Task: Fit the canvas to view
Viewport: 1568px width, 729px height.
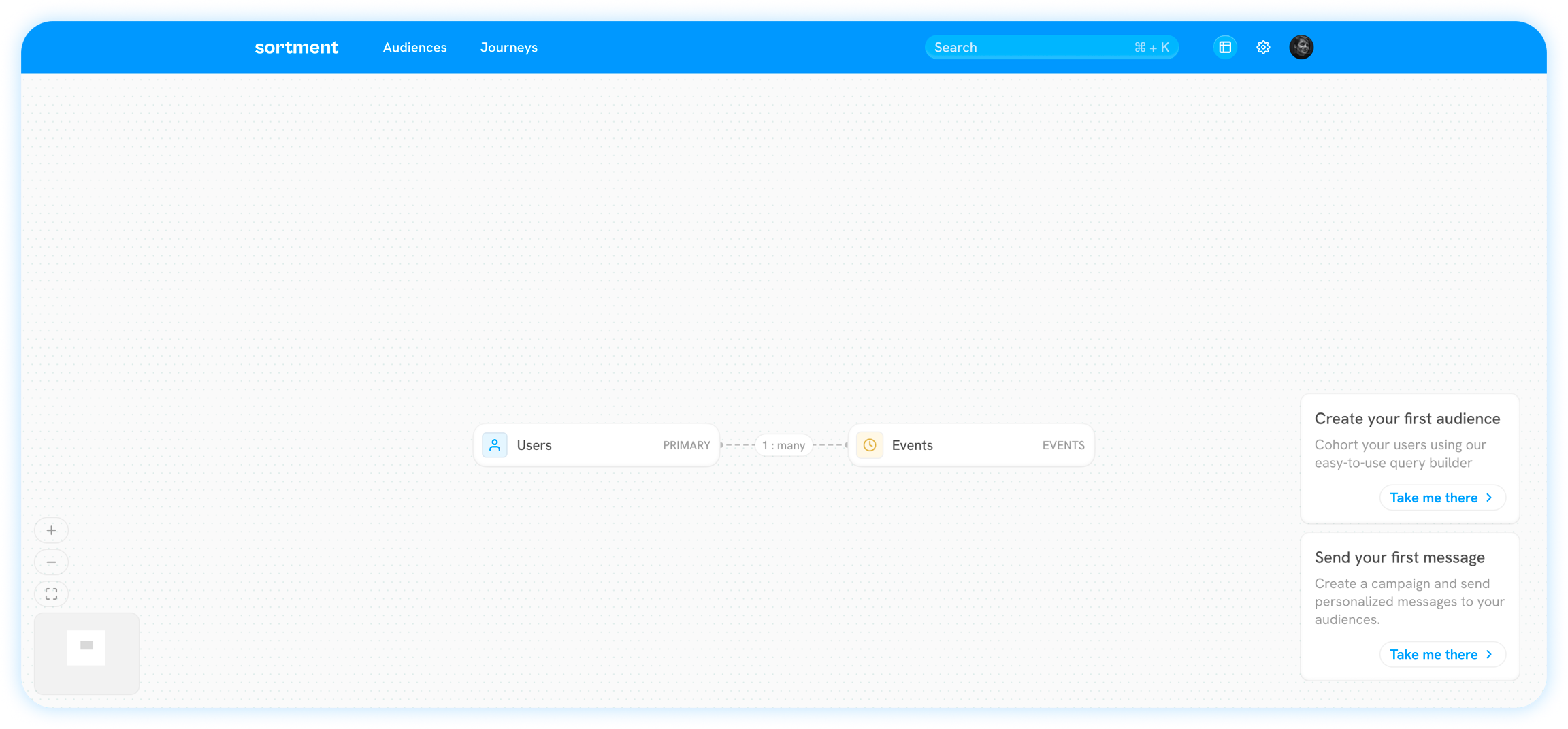Action: 51,594
